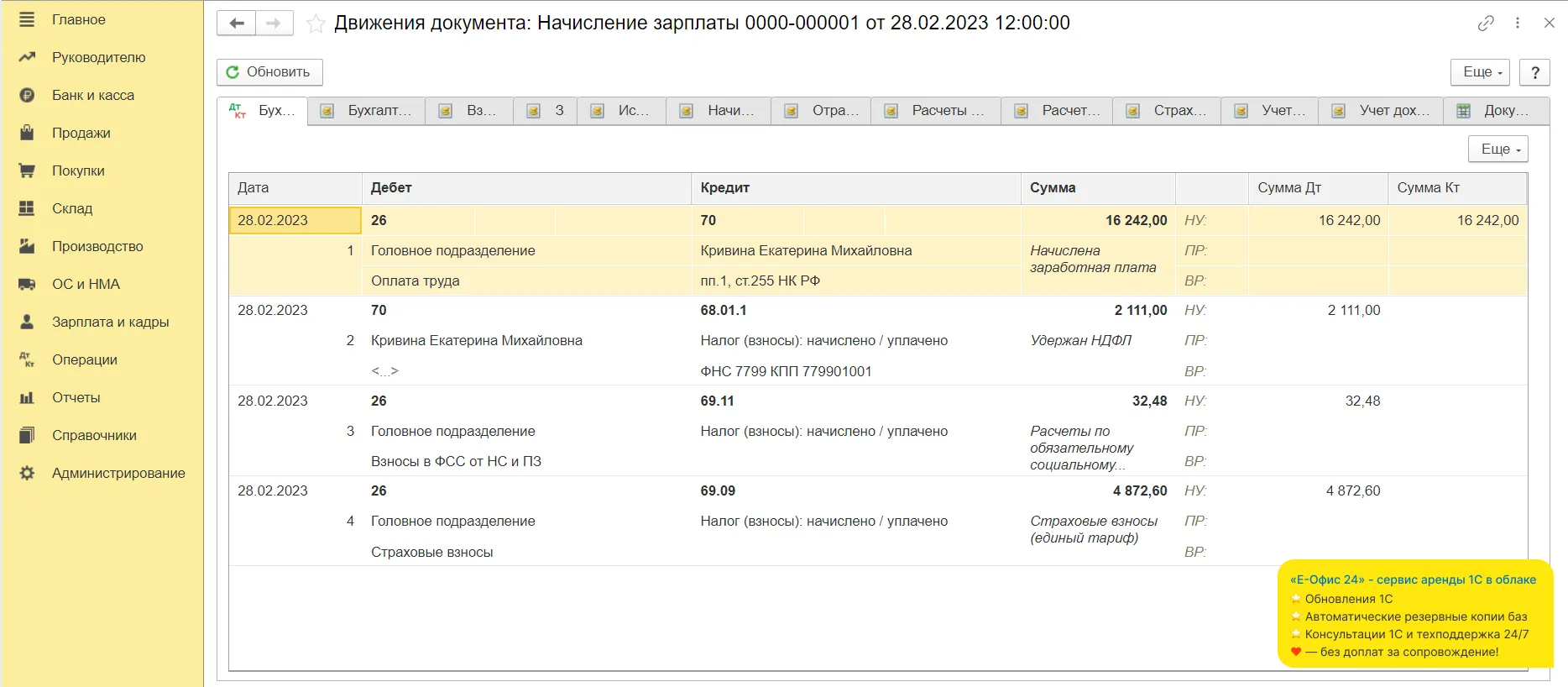Open the Учет дох… tab

pyautogui.click(x=1382, y=111)
